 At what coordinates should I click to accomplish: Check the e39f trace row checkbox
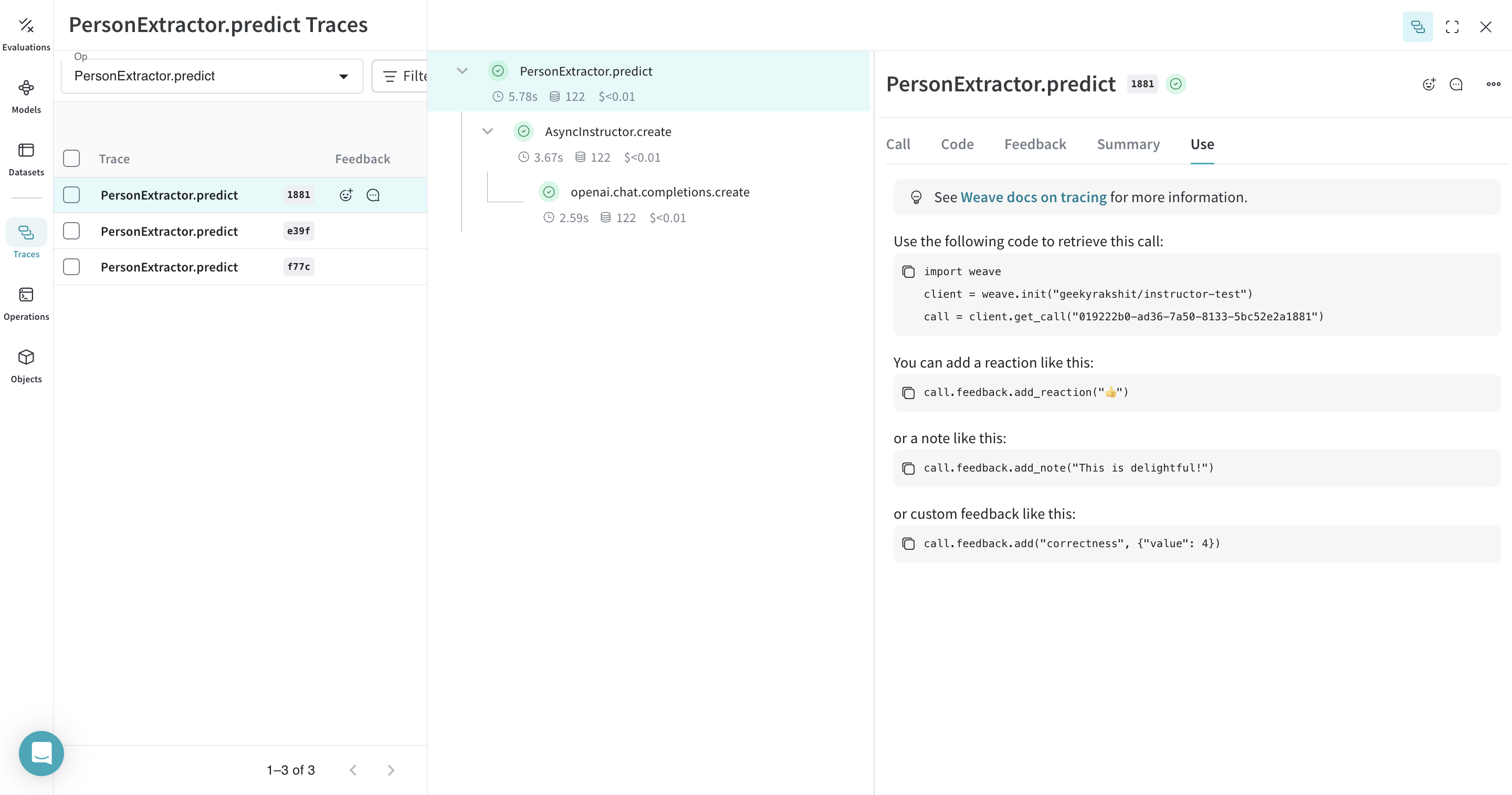pos(71,231)
